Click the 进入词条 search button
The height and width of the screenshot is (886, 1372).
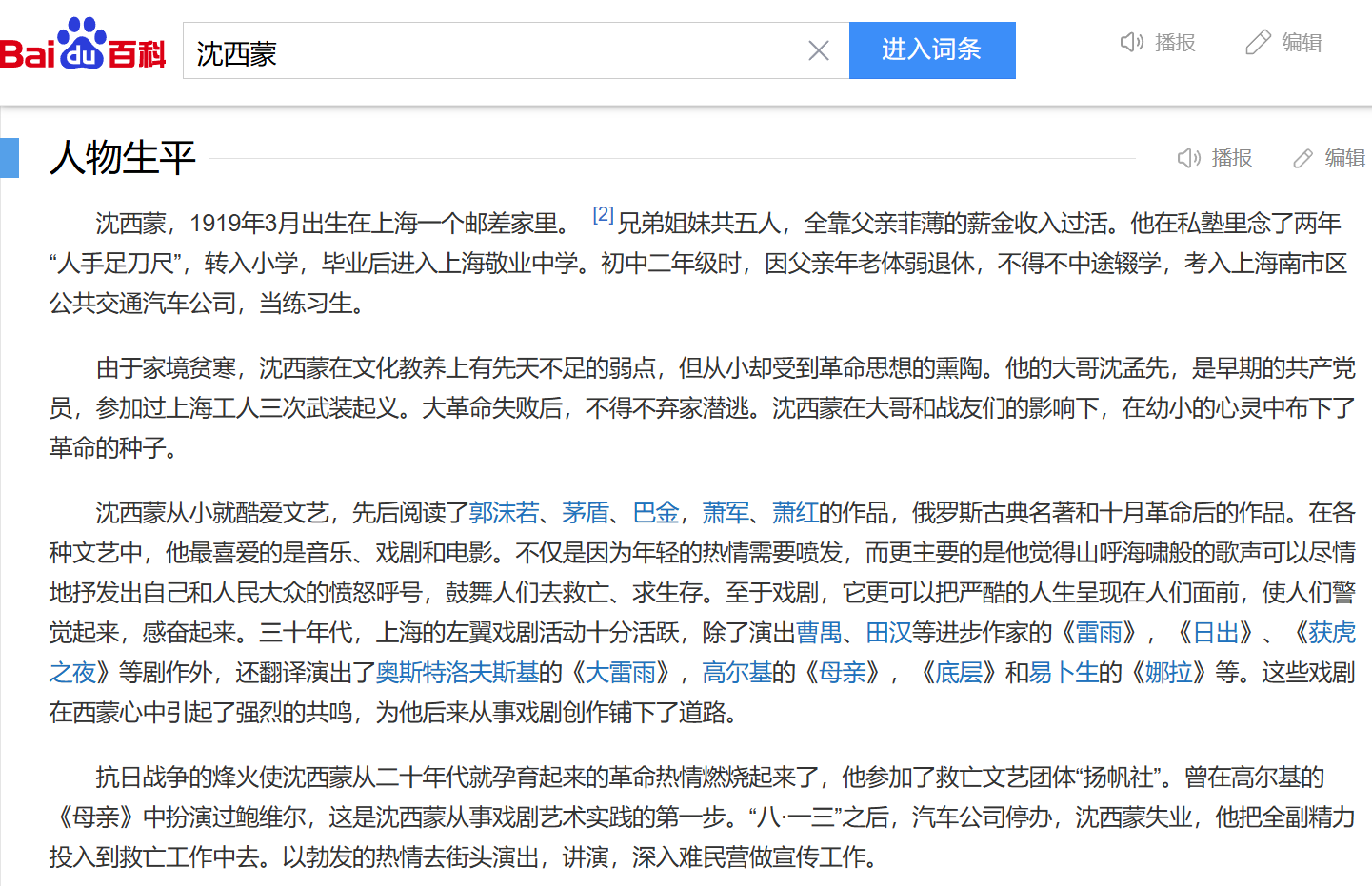click(931, 49)
